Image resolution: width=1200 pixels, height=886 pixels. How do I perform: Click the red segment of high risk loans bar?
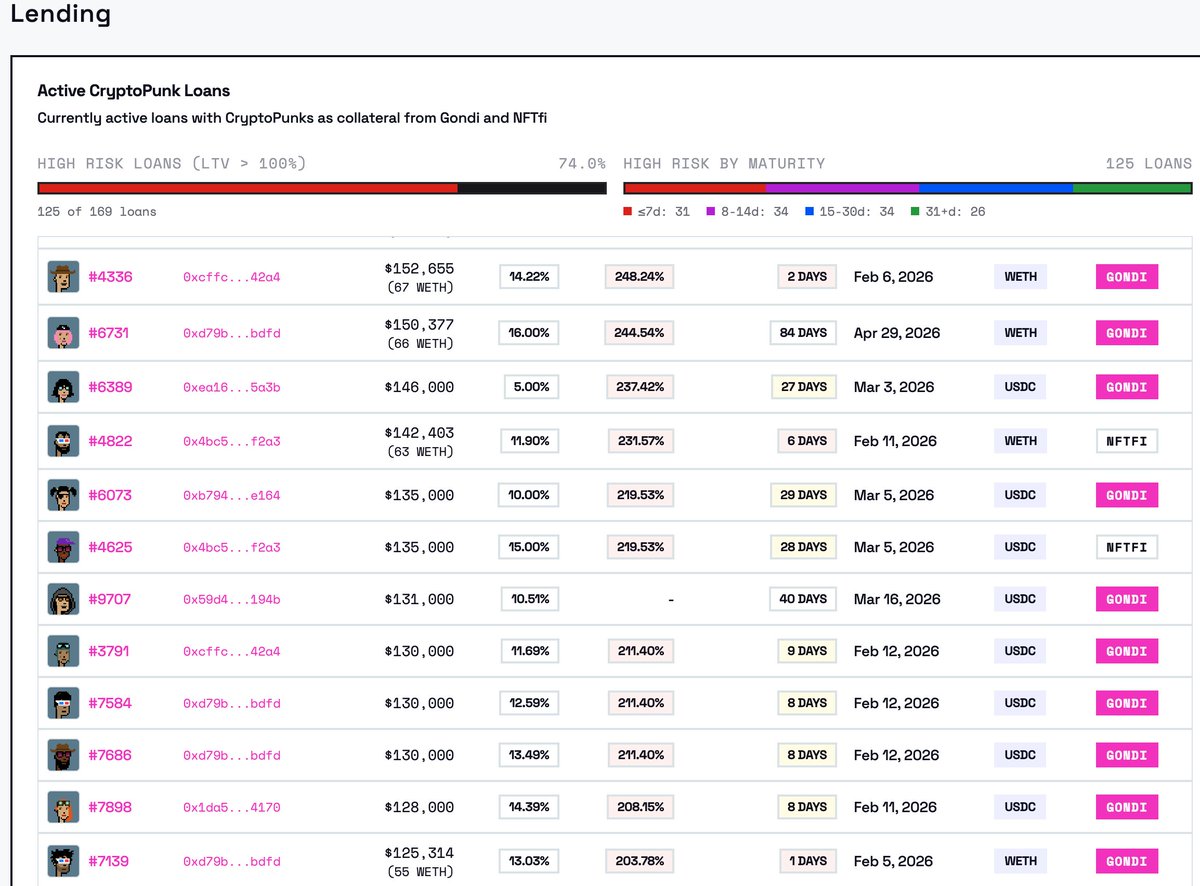[x=248, y=188]
